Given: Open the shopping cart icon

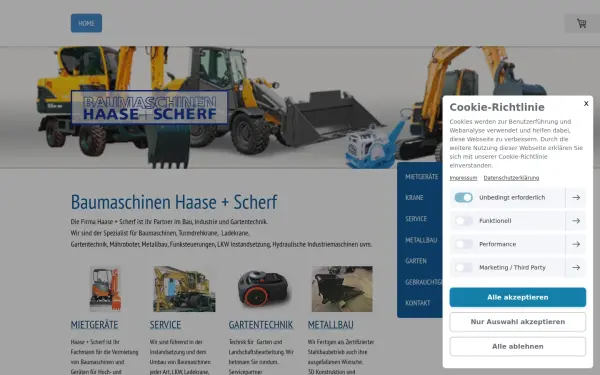Looking at the screenshot, I should click(582, 23).
